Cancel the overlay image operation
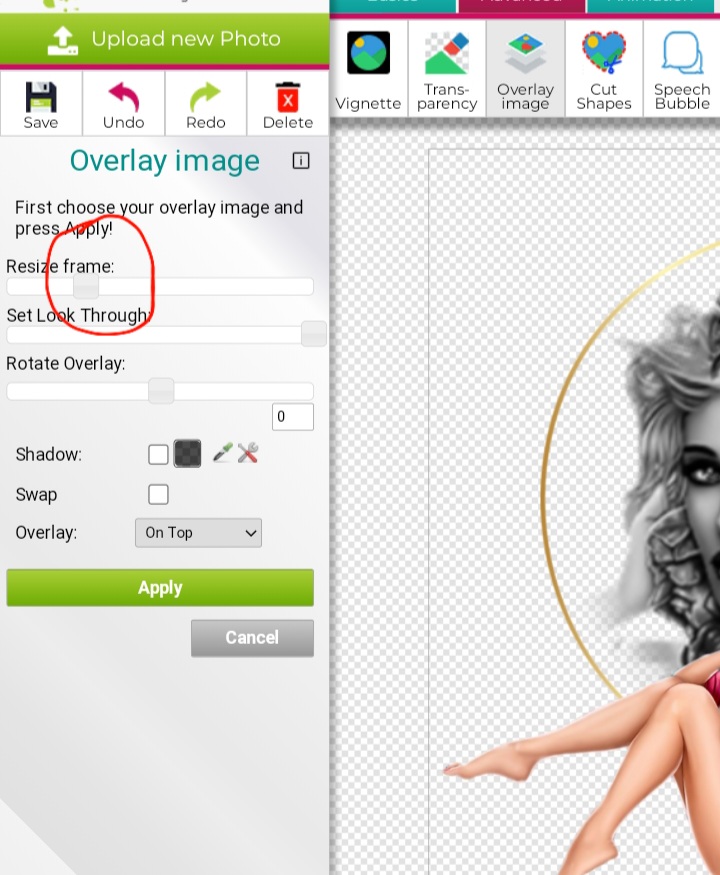This screenshot has width=720, height=875. click(252, 638)
